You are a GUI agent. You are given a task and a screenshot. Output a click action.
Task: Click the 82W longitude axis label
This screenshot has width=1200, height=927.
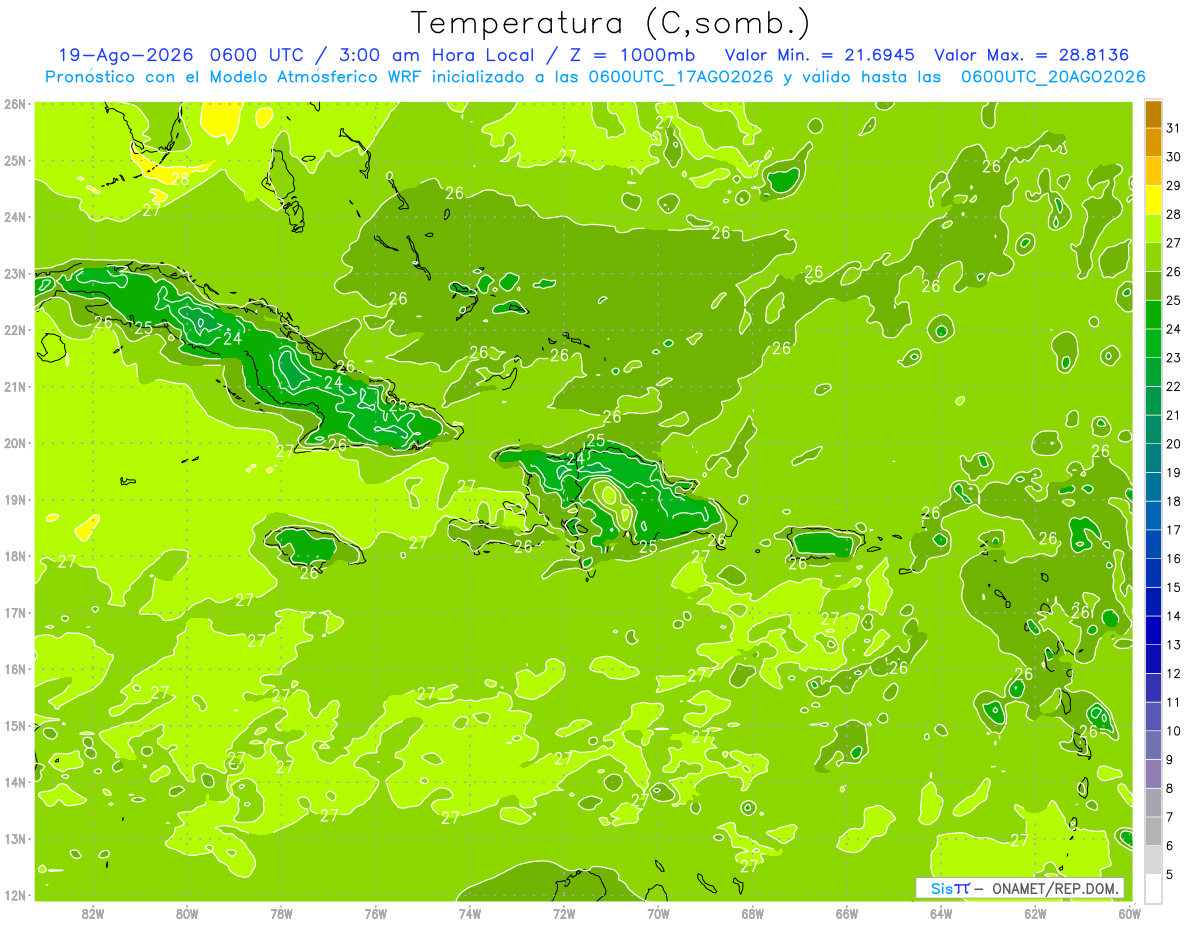click(x=93, y=913)
